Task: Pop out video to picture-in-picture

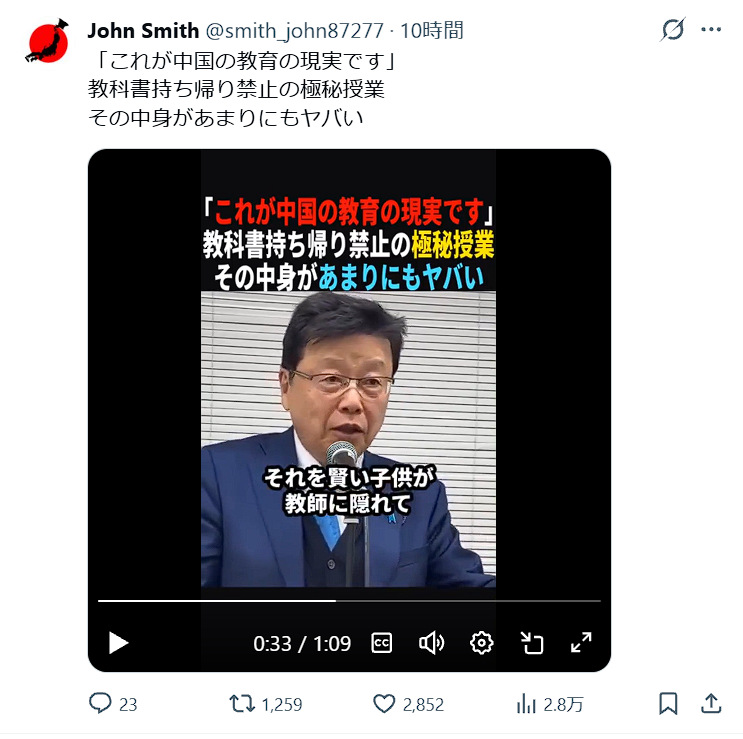Action: pyautogui.click(x=532, y=643)
